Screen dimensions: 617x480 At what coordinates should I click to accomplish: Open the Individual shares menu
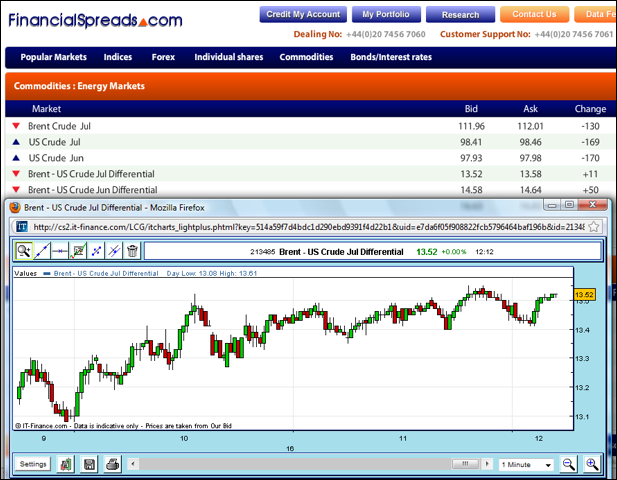(229, 57)
